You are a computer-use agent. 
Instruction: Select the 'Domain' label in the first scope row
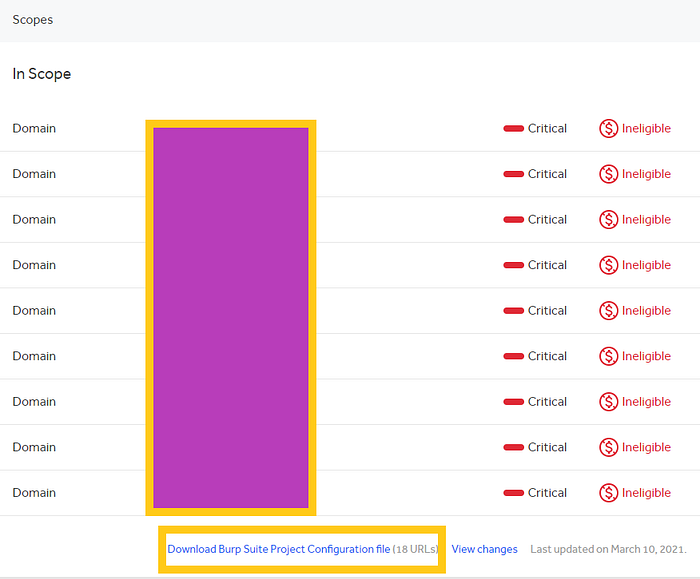tap(34, 129)
